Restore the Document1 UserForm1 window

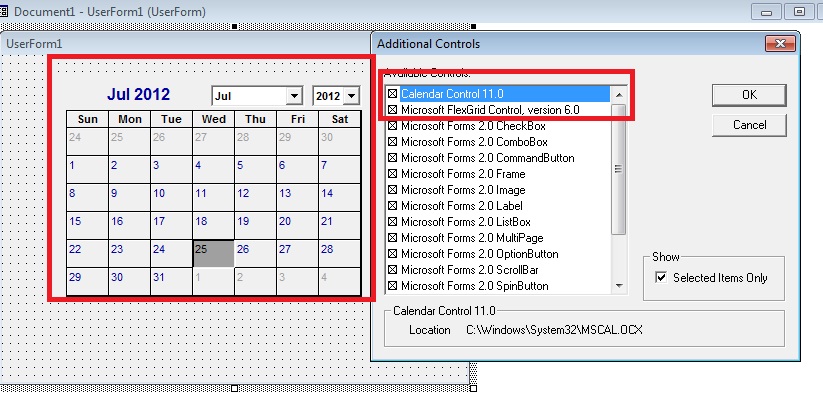click(799, 12)
